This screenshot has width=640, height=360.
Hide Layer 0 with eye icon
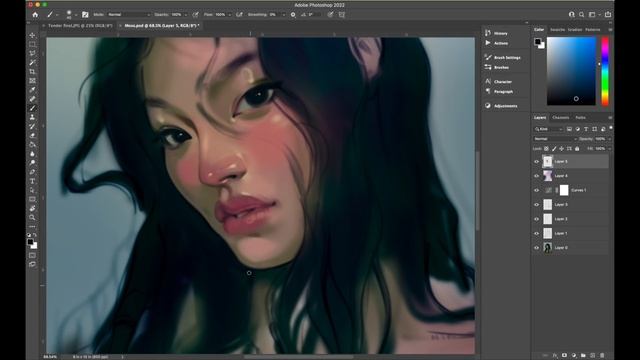pyautogui.click(x=537, y=248)
